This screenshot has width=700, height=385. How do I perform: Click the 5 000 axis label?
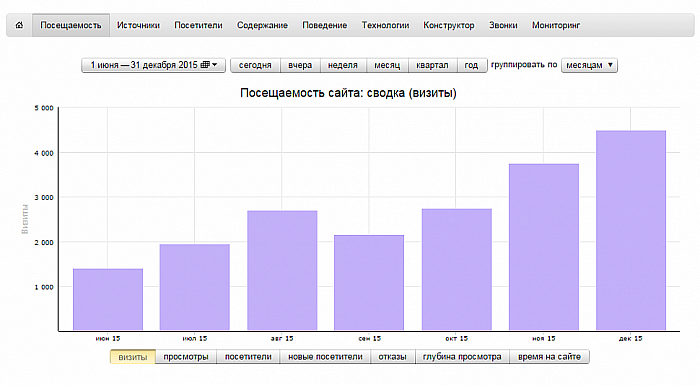point(44,108)
